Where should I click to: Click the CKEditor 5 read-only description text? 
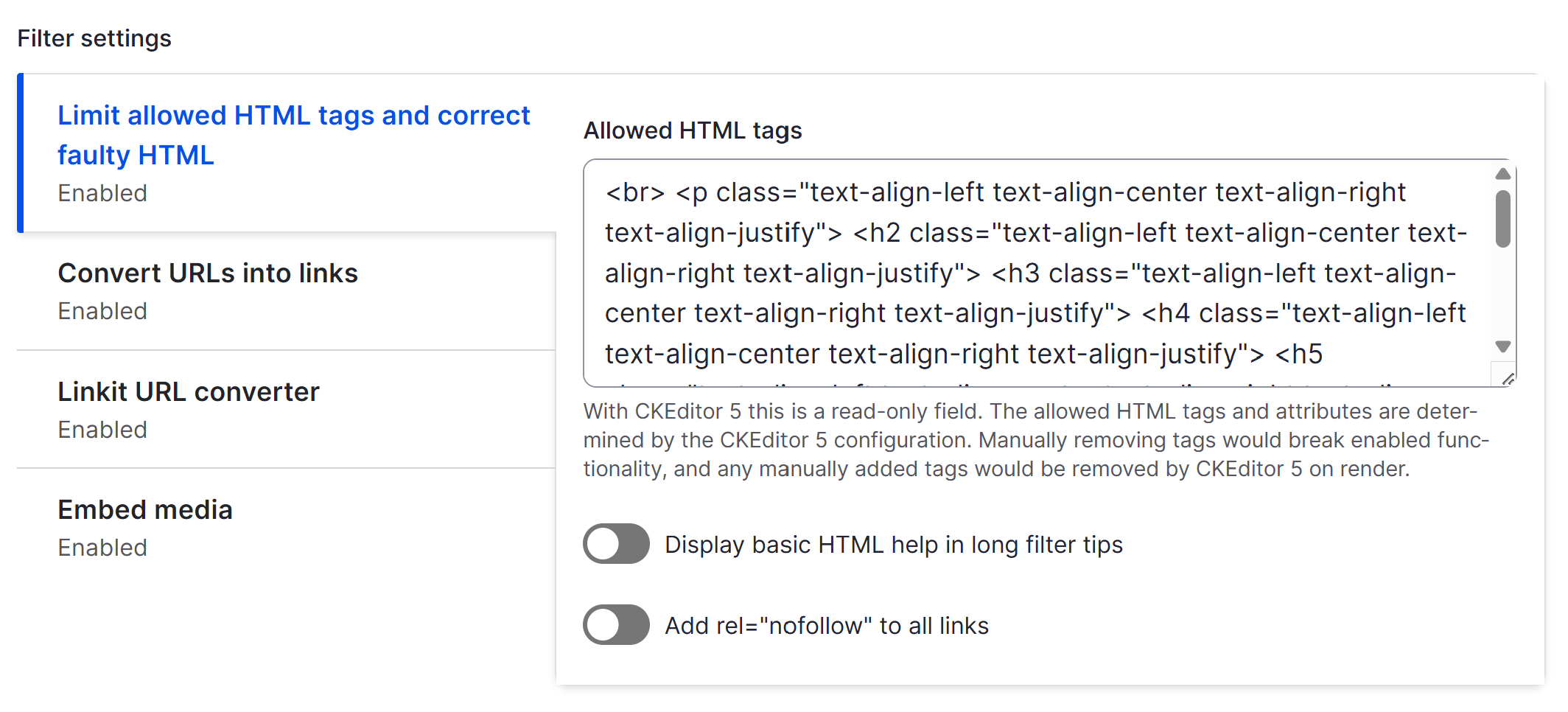tap(1032, 440)
